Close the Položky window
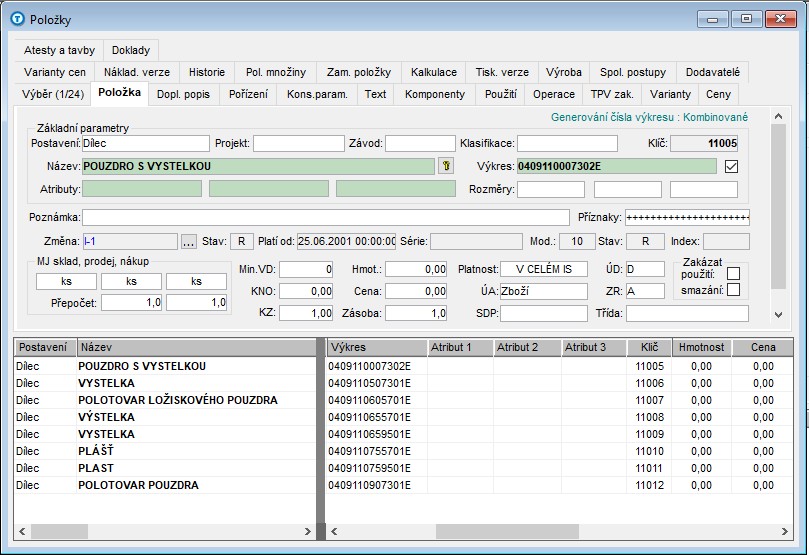The height and width of the screenshot is (555, 809). click(780, 19)
